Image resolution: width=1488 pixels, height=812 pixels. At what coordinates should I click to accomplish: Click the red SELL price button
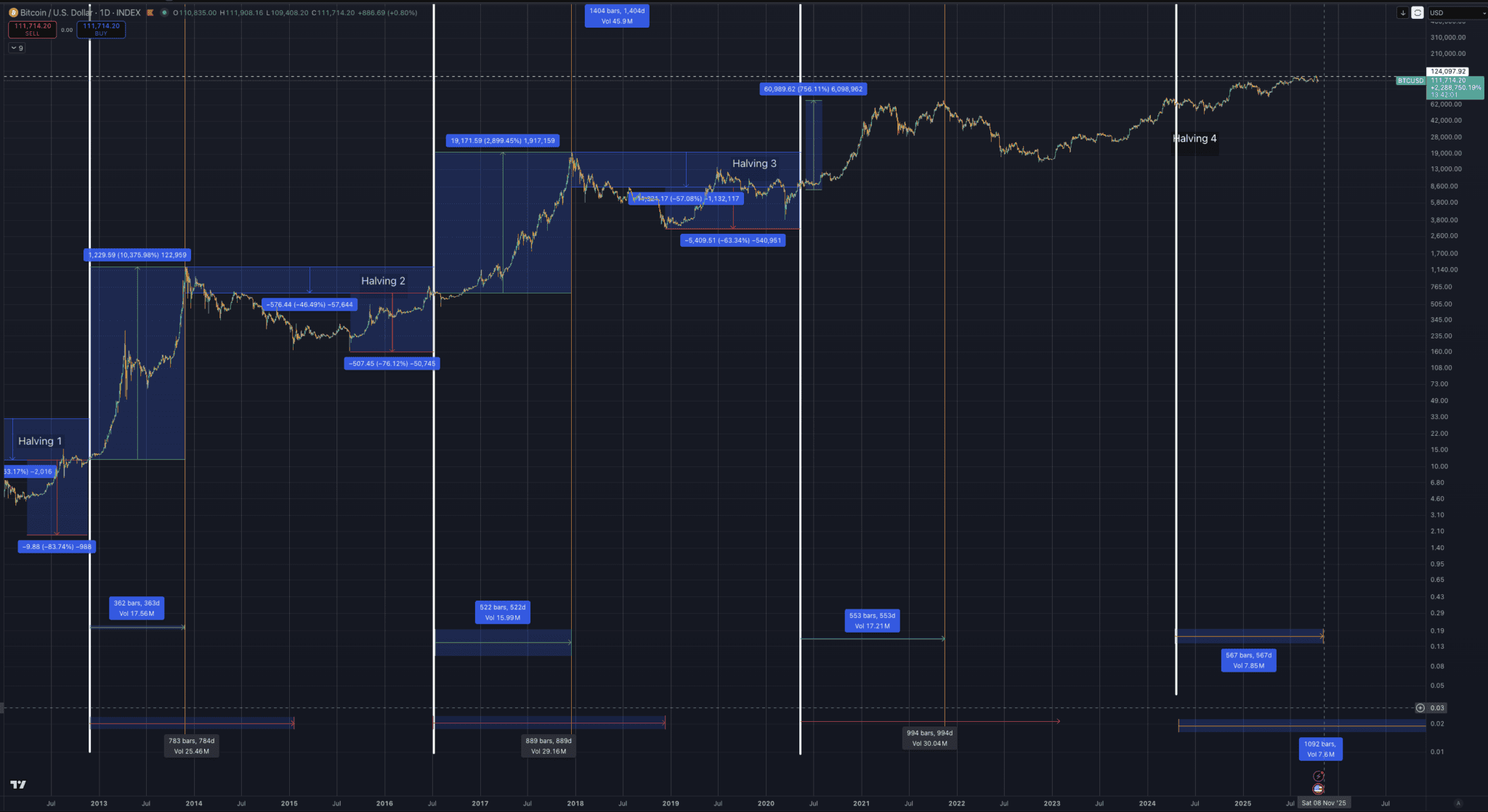point(33,29)
